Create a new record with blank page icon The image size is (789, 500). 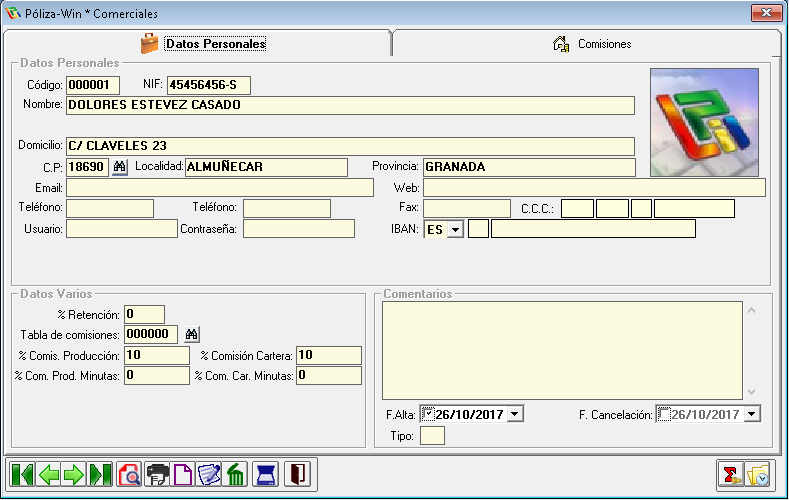183,474
